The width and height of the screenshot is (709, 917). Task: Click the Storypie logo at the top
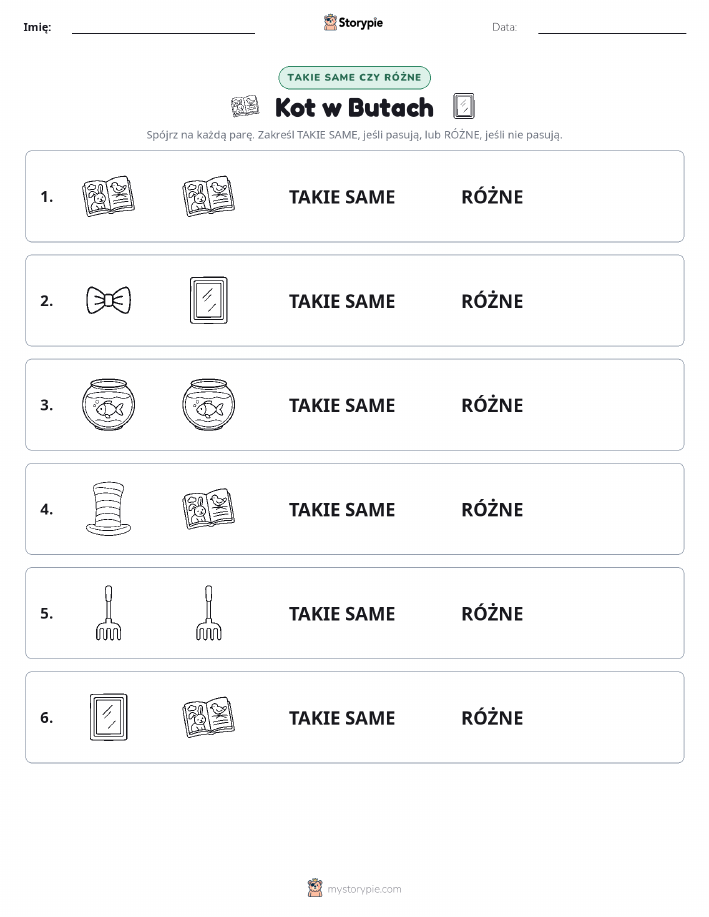point(353,23)
